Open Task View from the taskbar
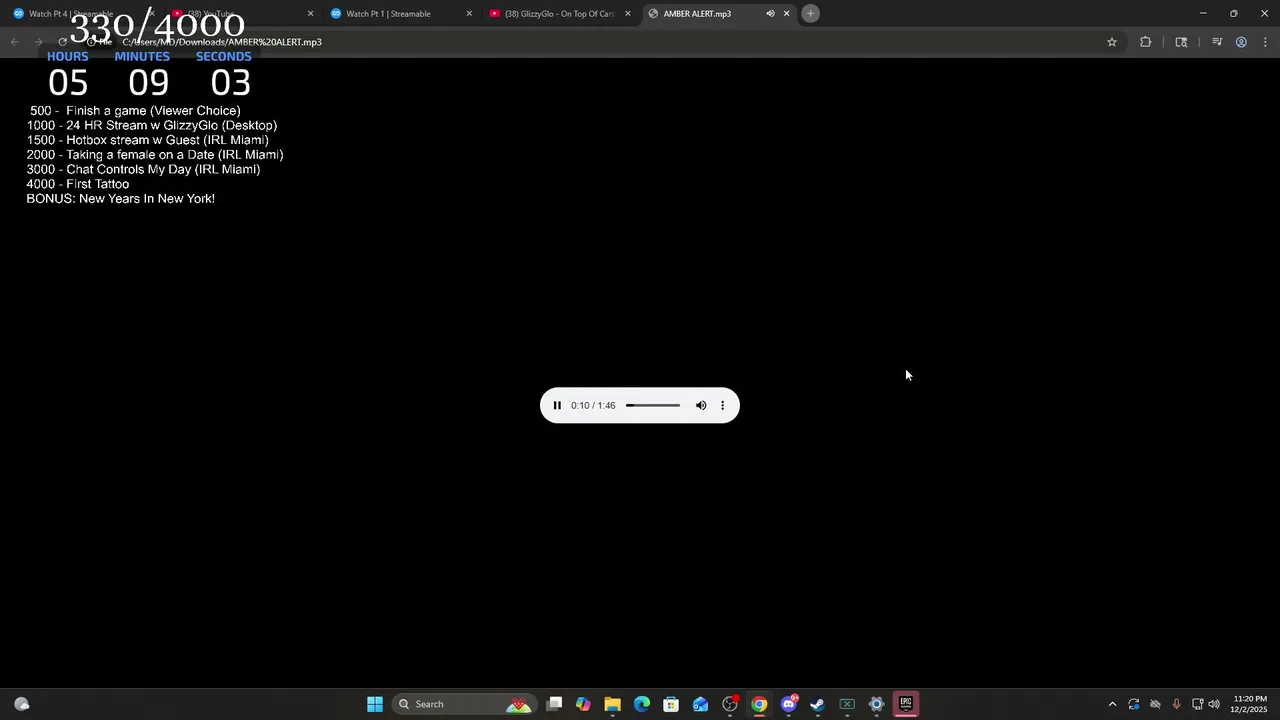The height and width of the screenshot is (720, 1280). coord(555,704)
